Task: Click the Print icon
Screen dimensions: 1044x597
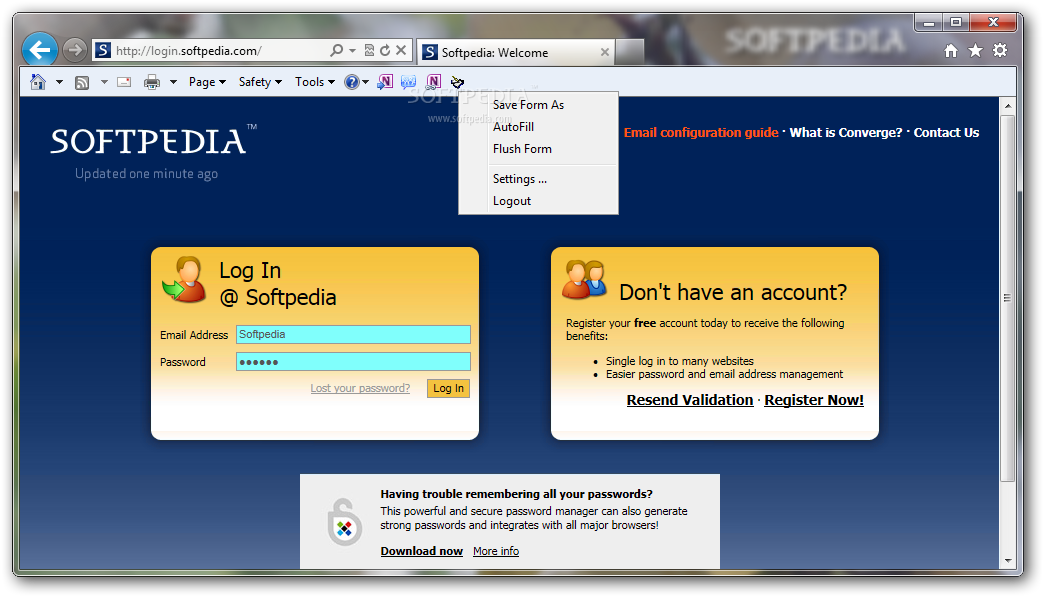Action: [152, 82]
